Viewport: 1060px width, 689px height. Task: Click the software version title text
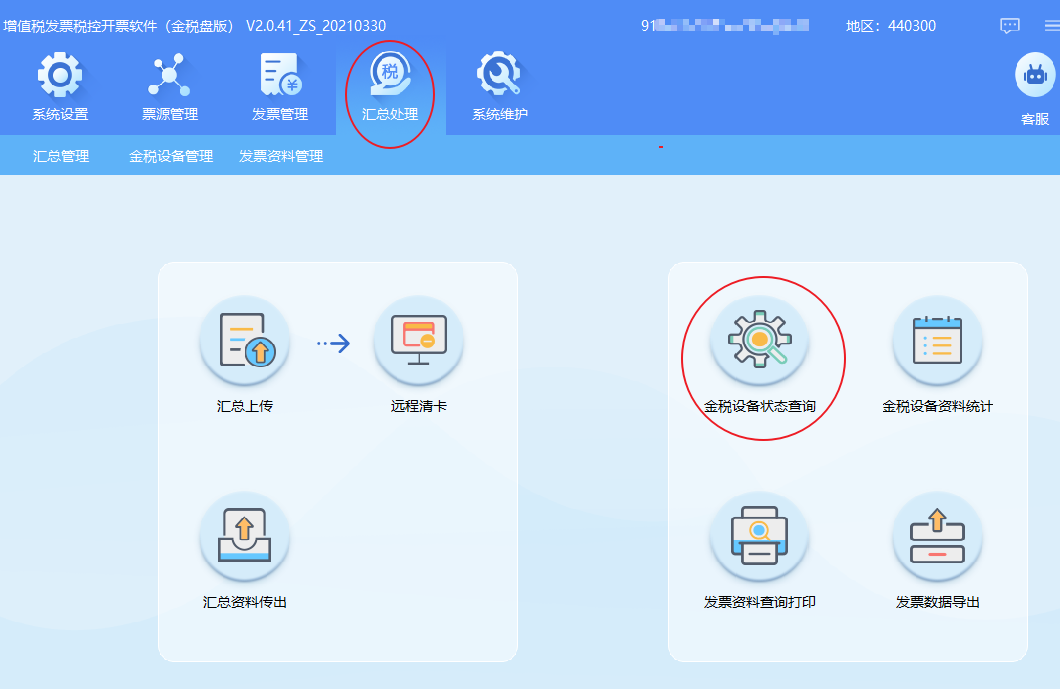pyautogui.click(x=195, y=26)
